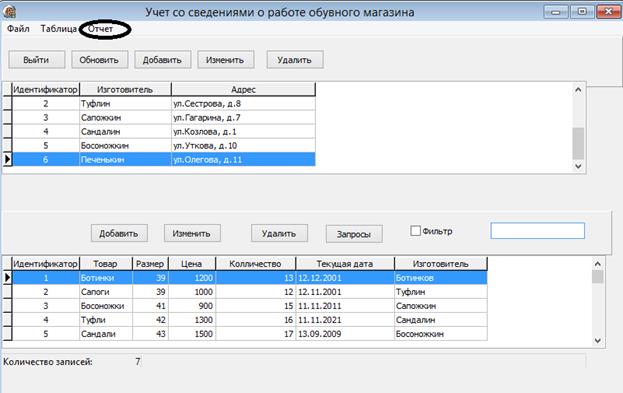The width and height of the screenshot is (623, 393).
Task: Enable the Фильтр checkbox
Action: (415, 231)
